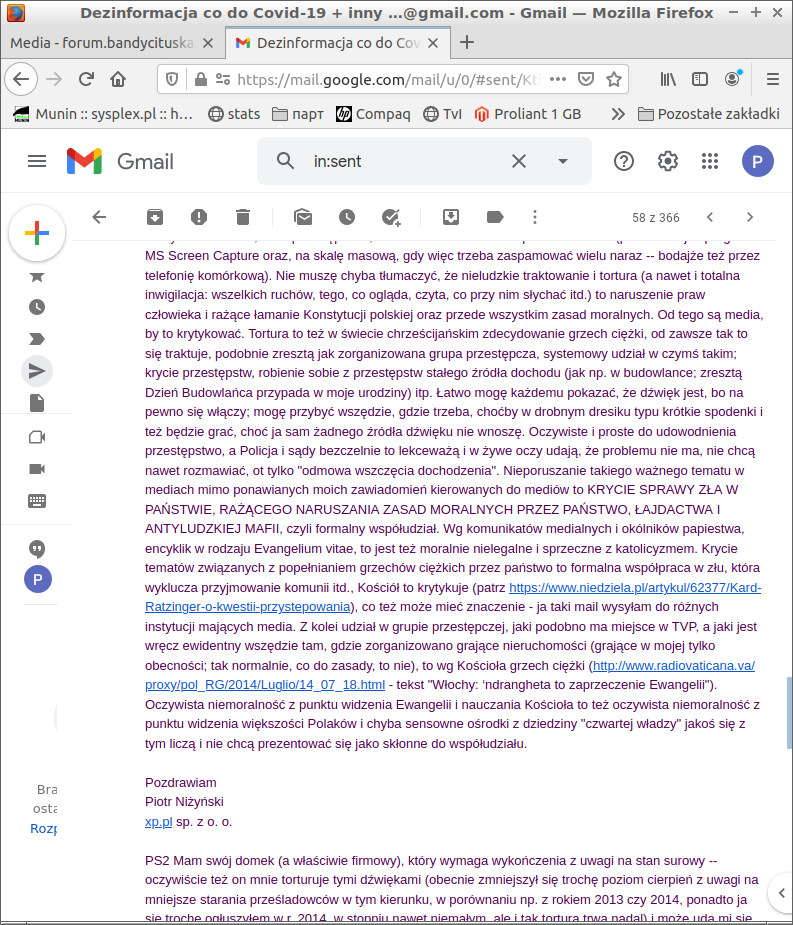Reload the current page
This screenshot has width=793, height=925.
click(x=86, y=78)
